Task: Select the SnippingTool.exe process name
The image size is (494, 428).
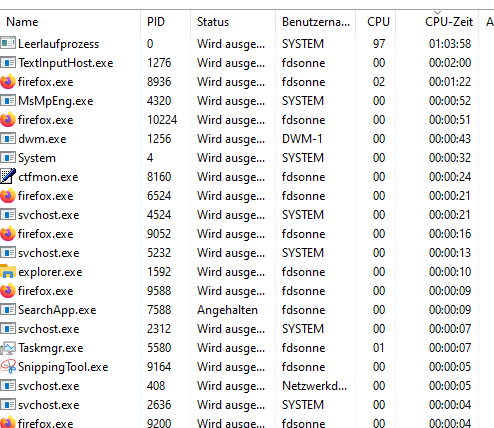Action: [63, 367]
